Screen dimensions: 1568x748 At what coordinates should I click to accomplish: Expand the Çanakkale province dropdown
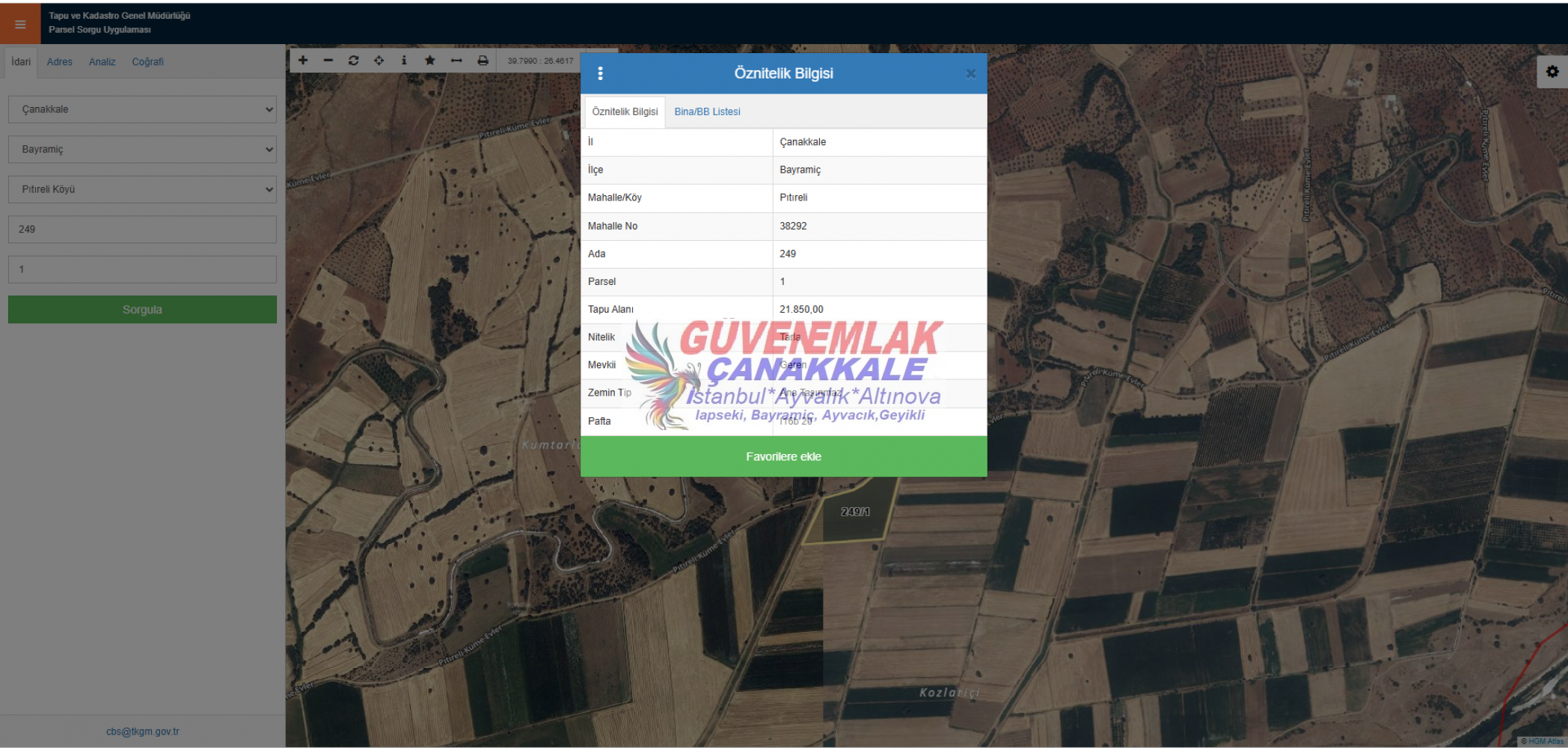[142, 109]
